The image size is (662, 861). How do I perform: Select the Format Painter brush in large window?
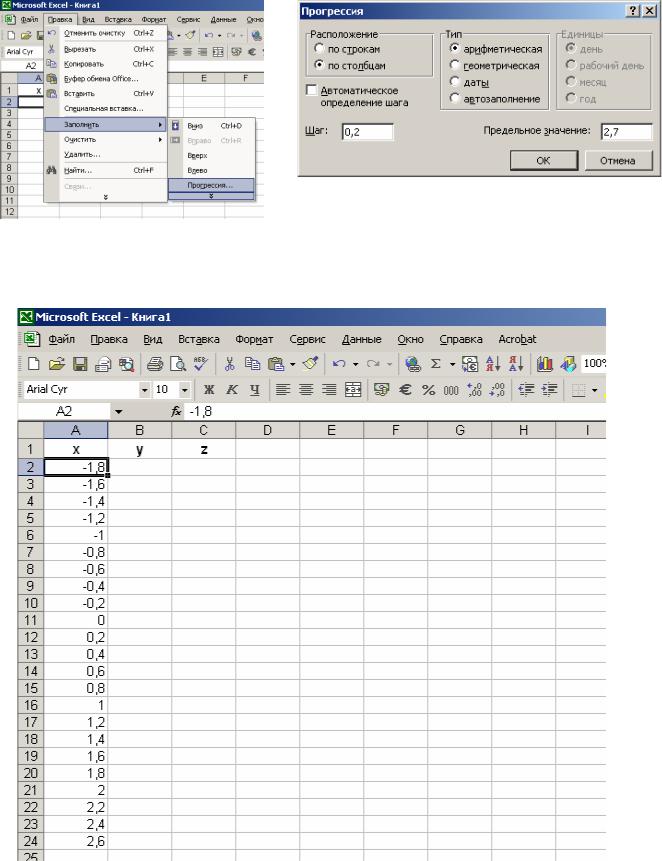tap(311, 364)
